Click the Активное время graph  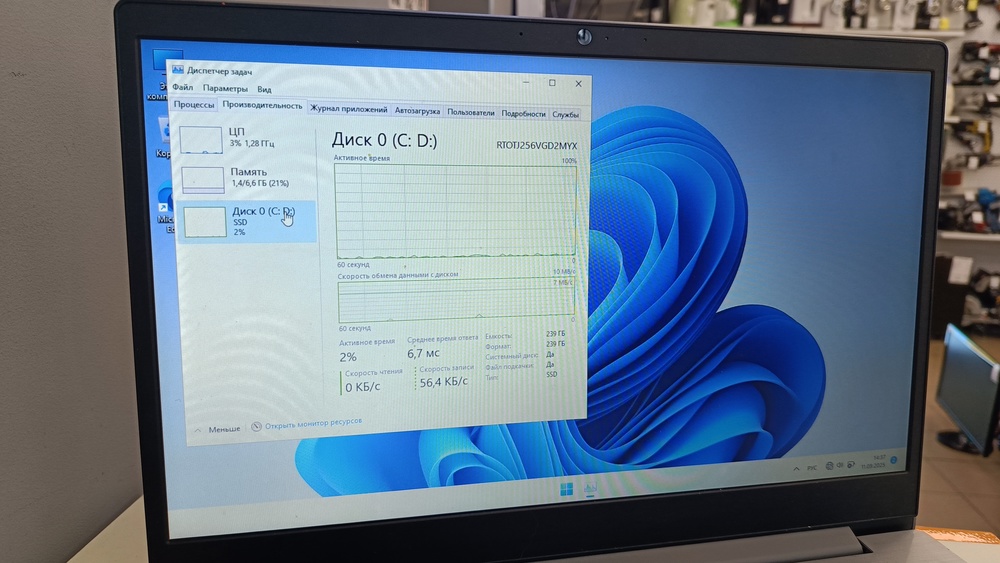click(x=455, y=212)
